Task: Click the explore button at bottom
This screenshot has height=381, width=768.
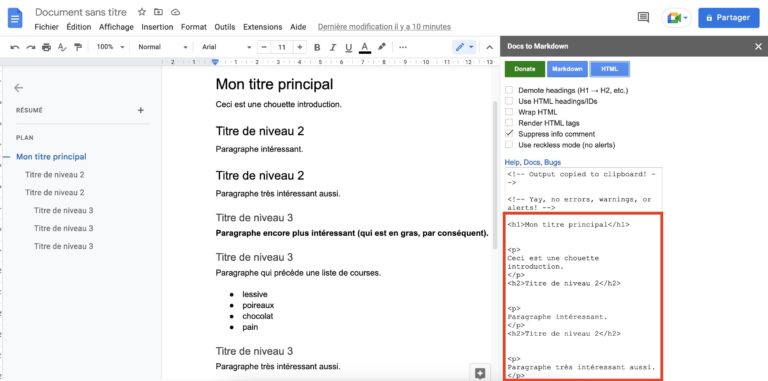Action: [x=480, y=373]
